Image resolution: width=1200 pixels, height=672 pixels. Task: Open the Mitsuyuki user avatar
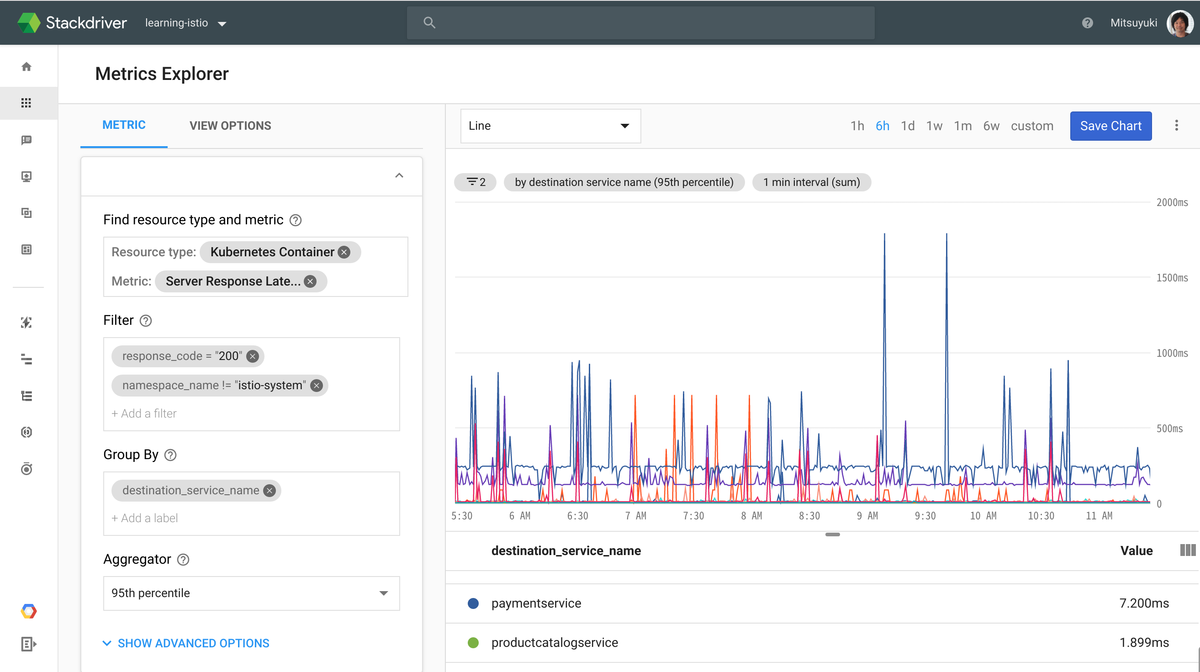[1179, 22]
